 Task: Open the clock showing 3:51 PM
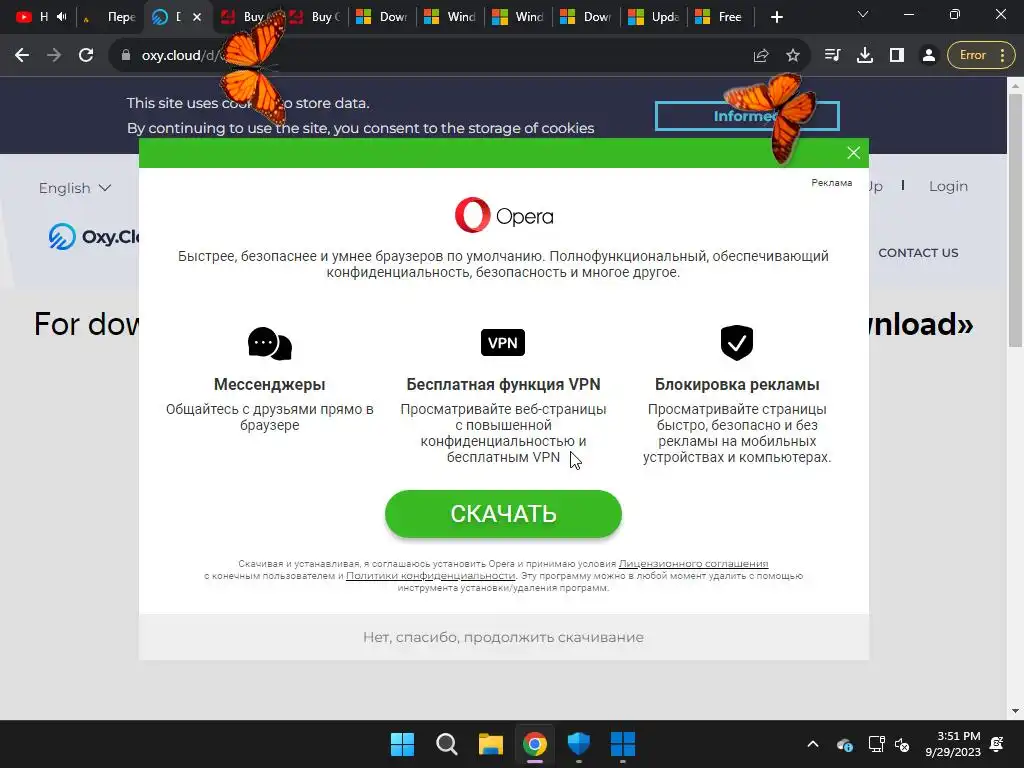(953, 744)
